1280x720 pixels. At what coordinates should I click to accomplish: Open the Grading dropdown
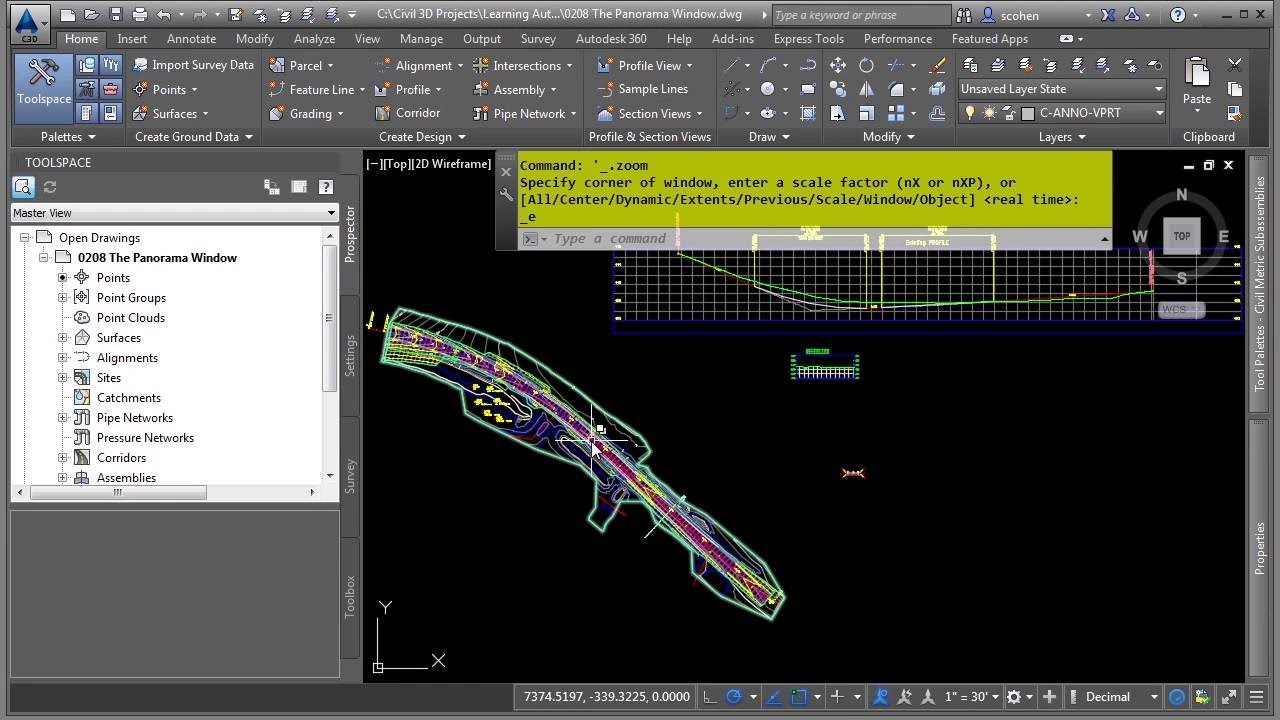[x=306, y=113]
